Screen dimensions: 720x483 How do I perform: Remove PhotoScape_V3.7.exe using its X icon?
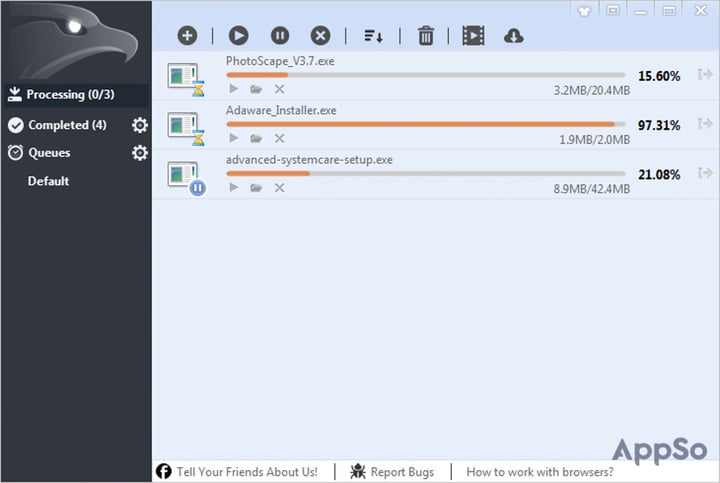click(x=279, y=89)
